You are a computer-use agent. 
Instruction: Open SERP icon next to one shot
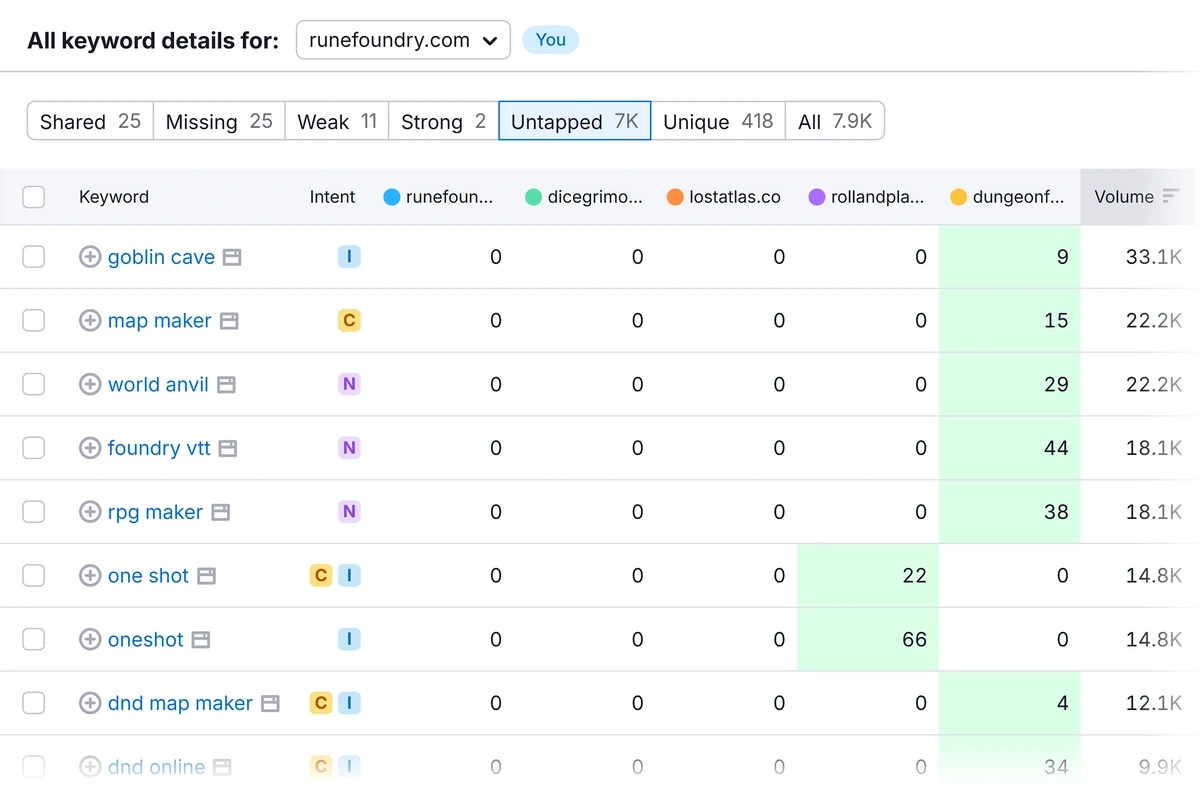tap(206, 577)
